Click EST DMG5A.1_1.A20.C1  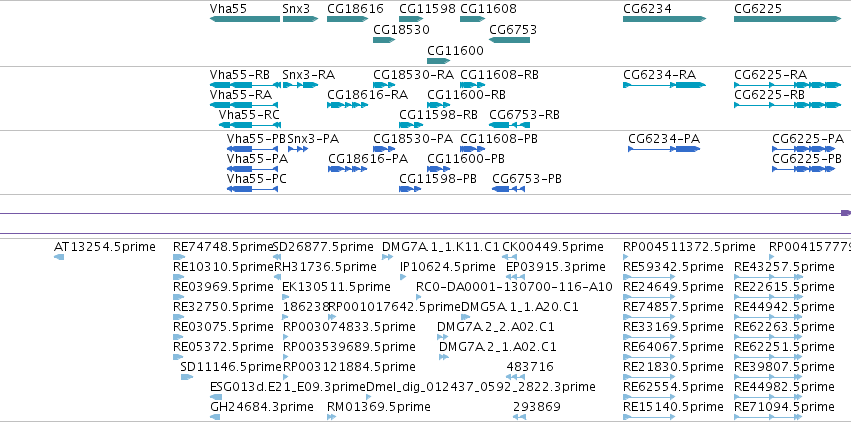click(x=466, y=317)
